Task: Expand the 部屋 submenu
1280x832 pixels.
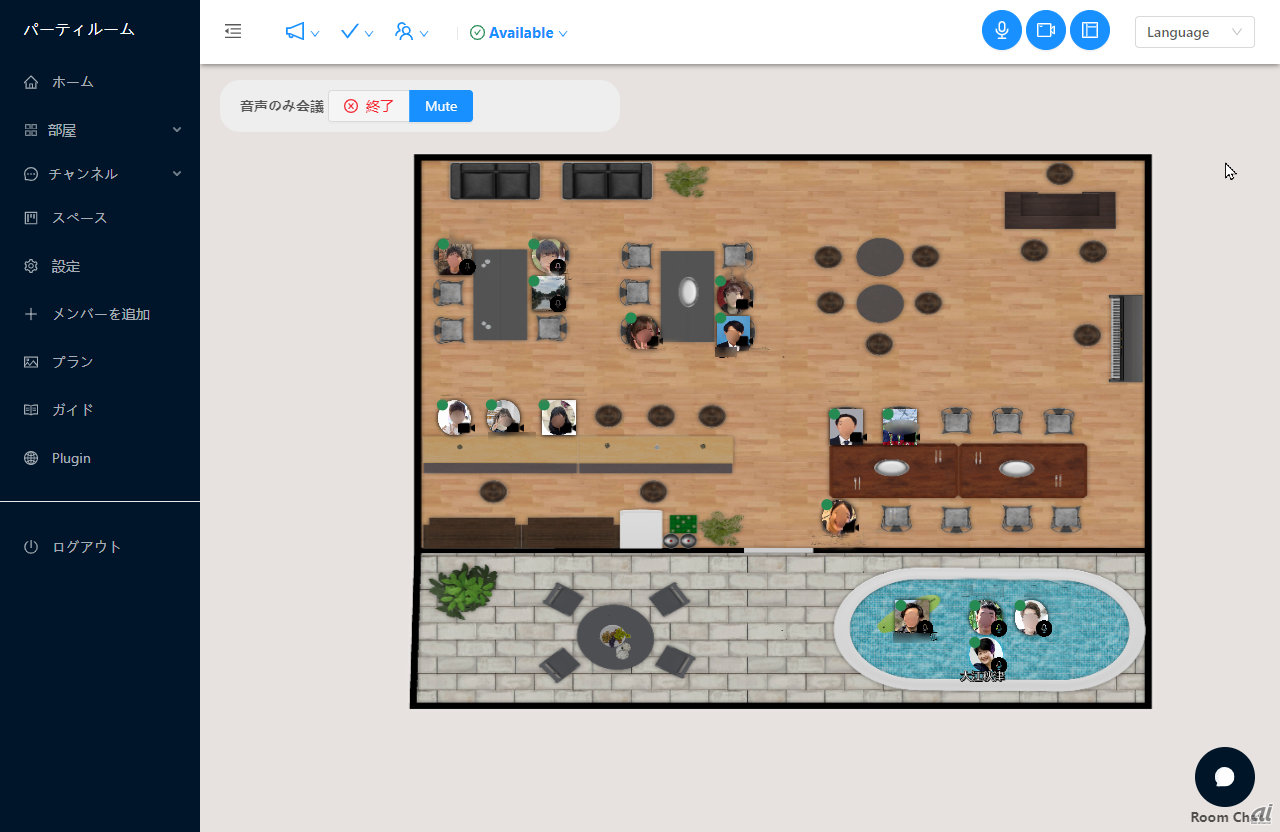Action: (100, 130)
